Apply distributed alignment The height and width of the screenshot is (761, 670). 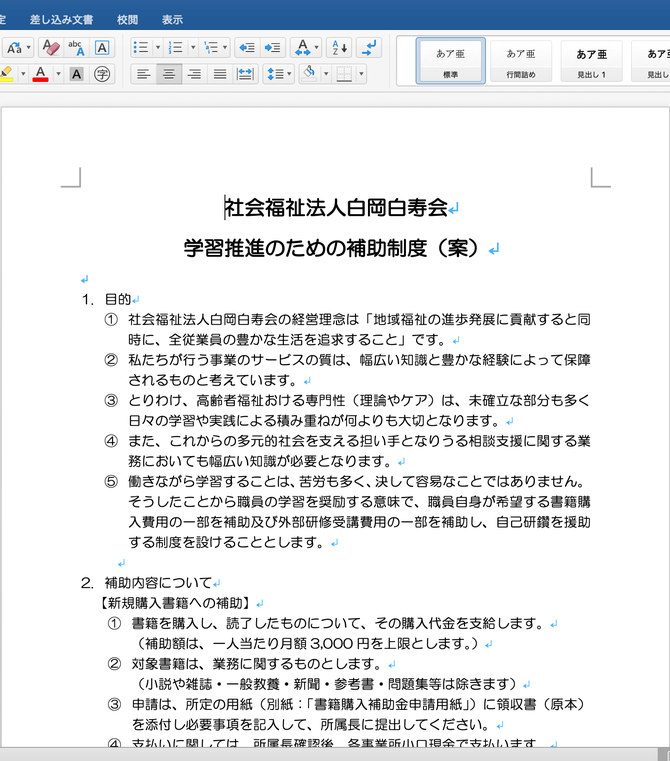tap(245, 74)
